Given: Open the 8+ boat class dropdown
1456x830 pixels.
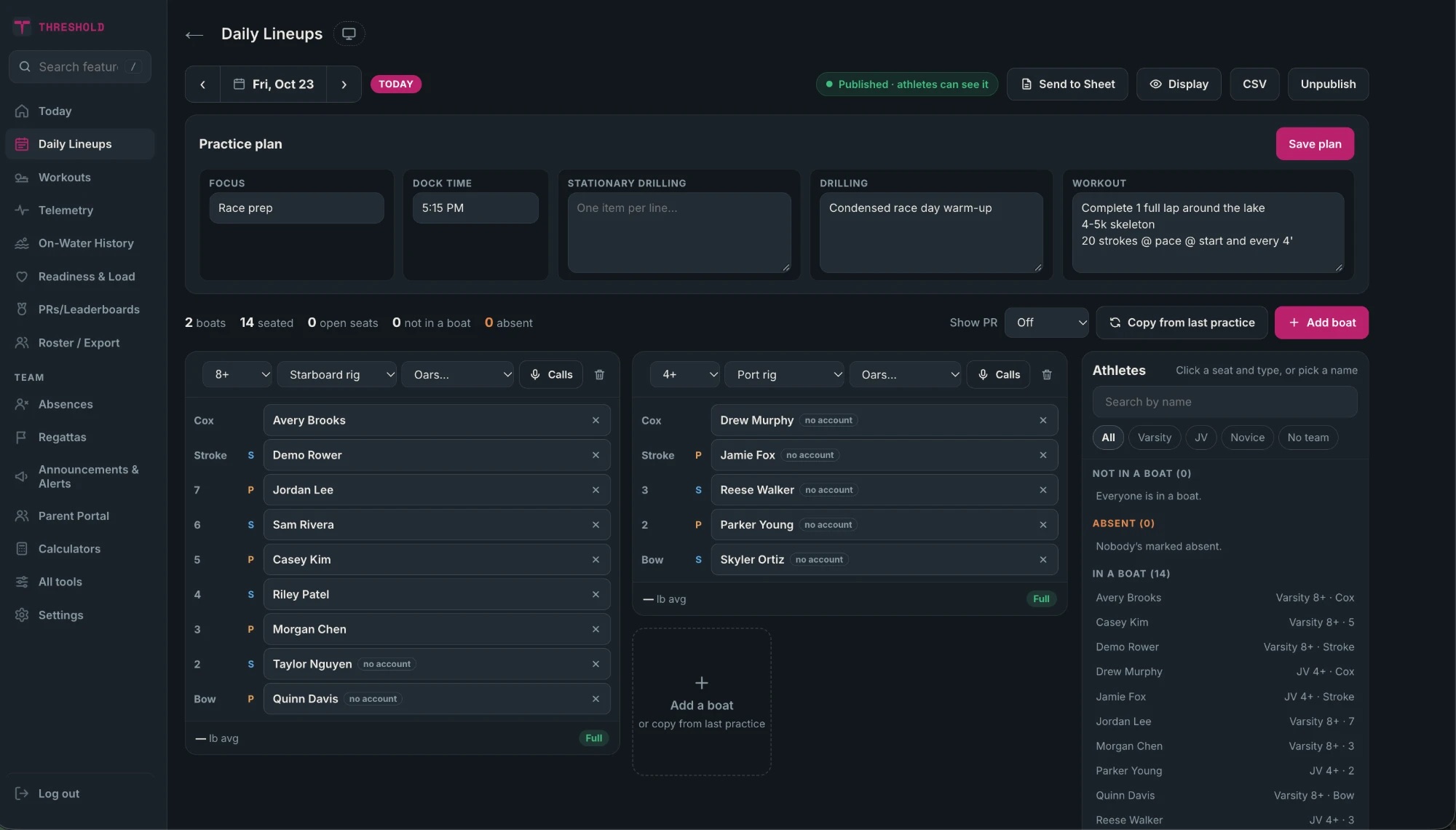Looking at the screenshot, I should [x=237, y=374].
